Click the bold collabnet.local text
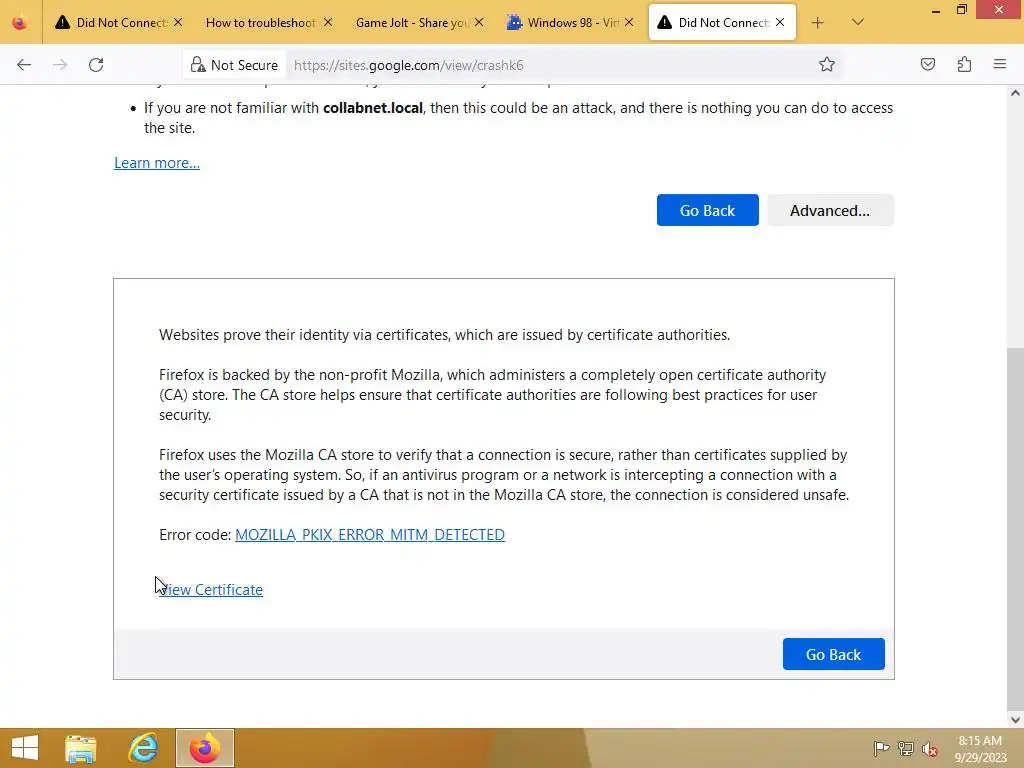The height and width of the screenshot is (768, 1024). (x=373, y=108)
